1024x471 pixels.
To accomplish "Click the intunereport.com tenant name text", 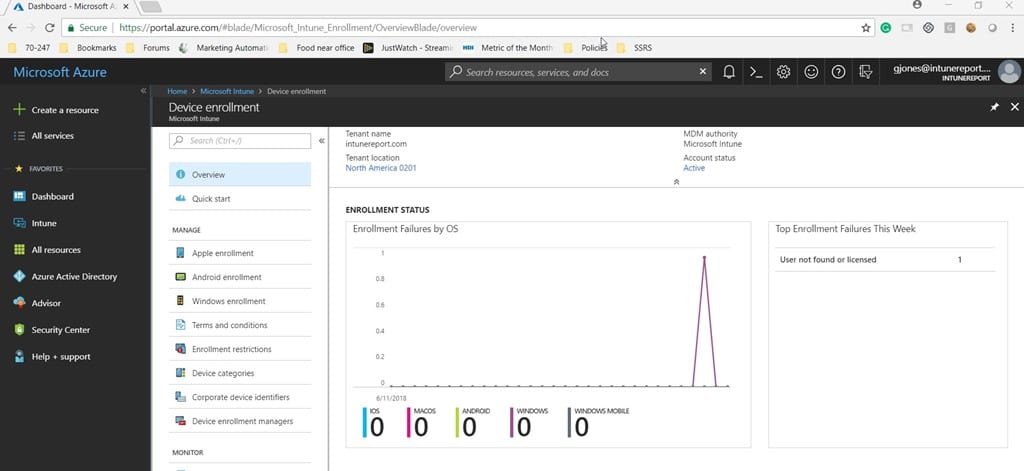I will (376, 144).
